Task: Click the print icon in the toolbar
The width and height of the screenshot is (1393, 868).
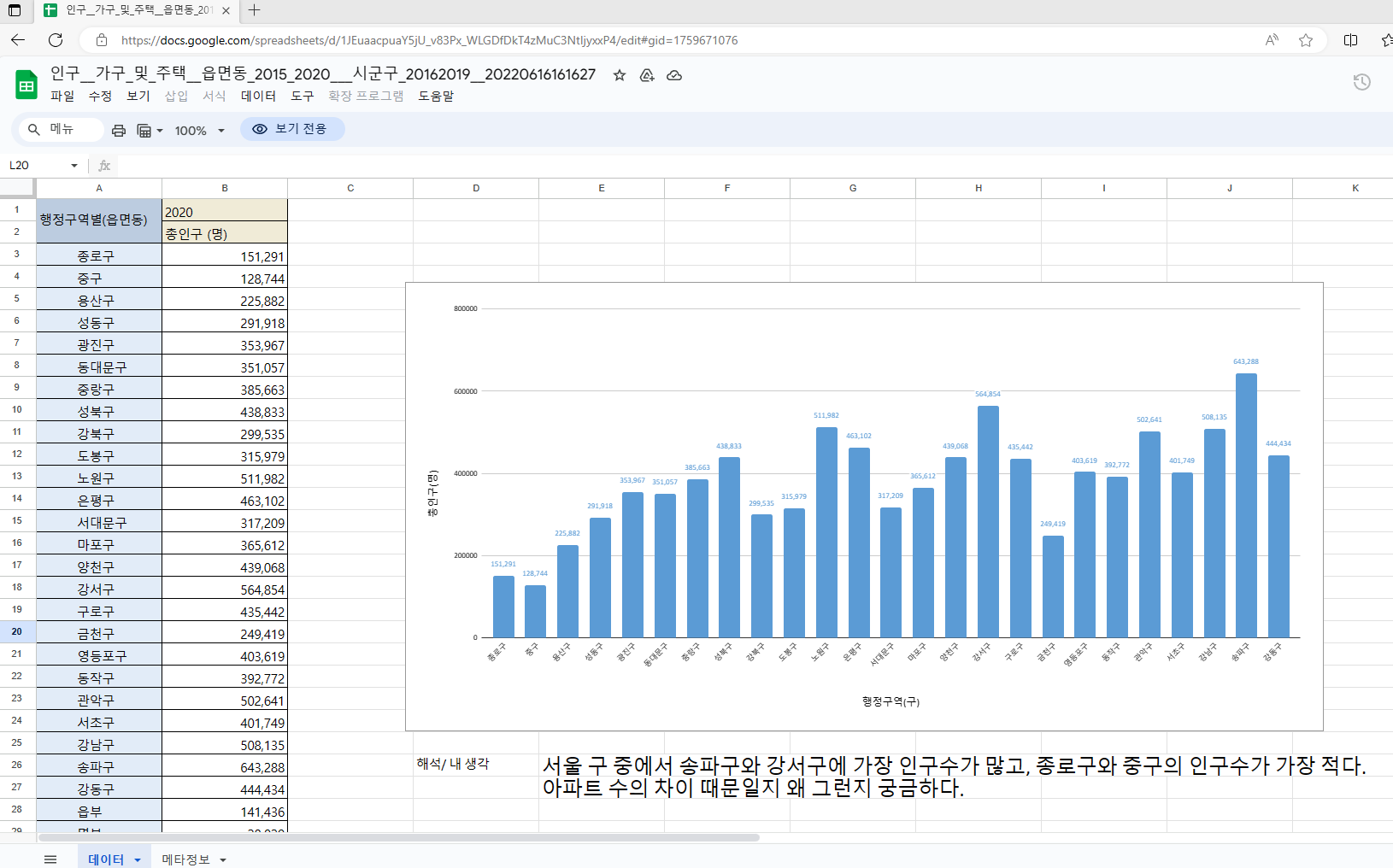Action: pyautogui.click(x=118, y=129)
